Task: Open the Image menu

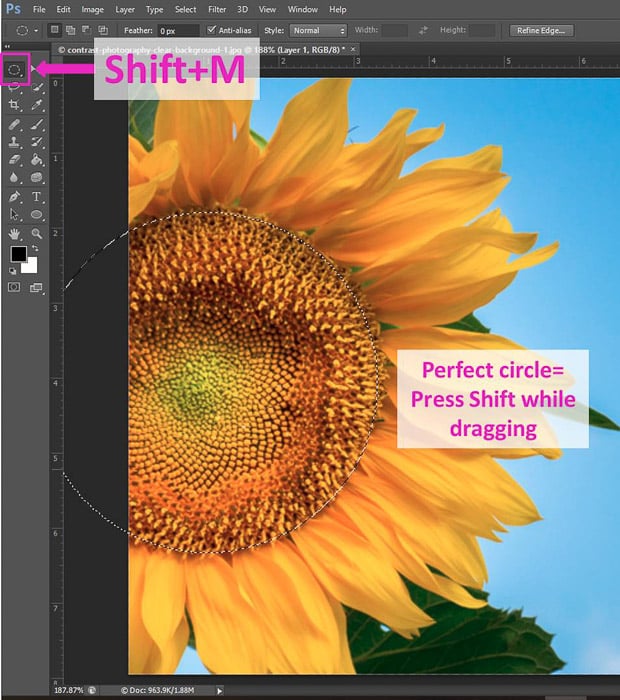Action: [x=92, y=9]
